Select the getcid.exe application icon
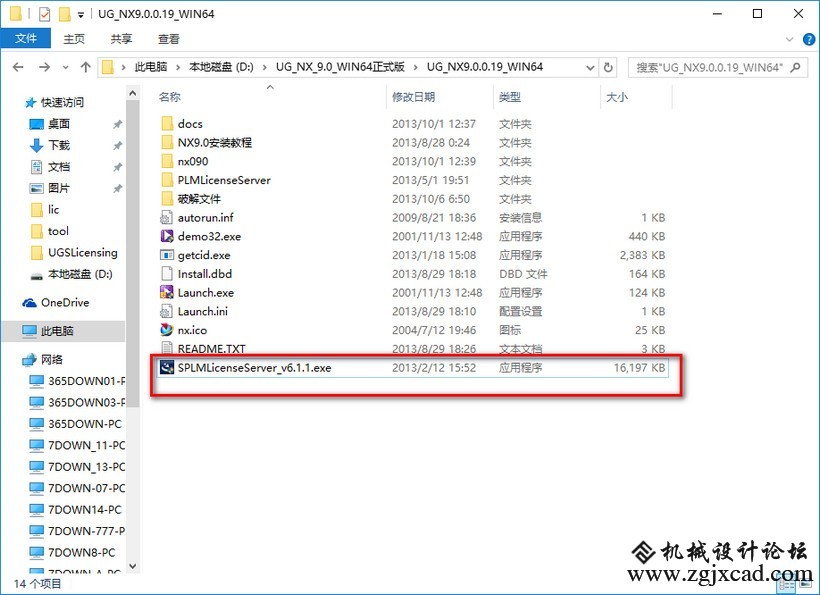Viewport: 820px width, 595px height. pyautogui.click(x=167, y=255)
